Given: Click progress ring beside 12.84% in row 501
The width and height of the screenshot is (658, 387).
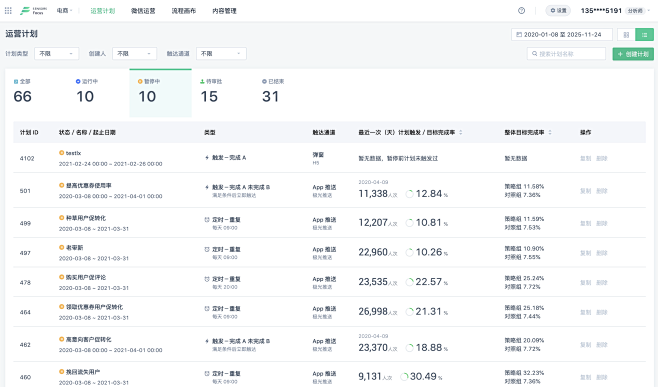Looking at the screenshot, I should pyautogui.click(x=410, y=194).
